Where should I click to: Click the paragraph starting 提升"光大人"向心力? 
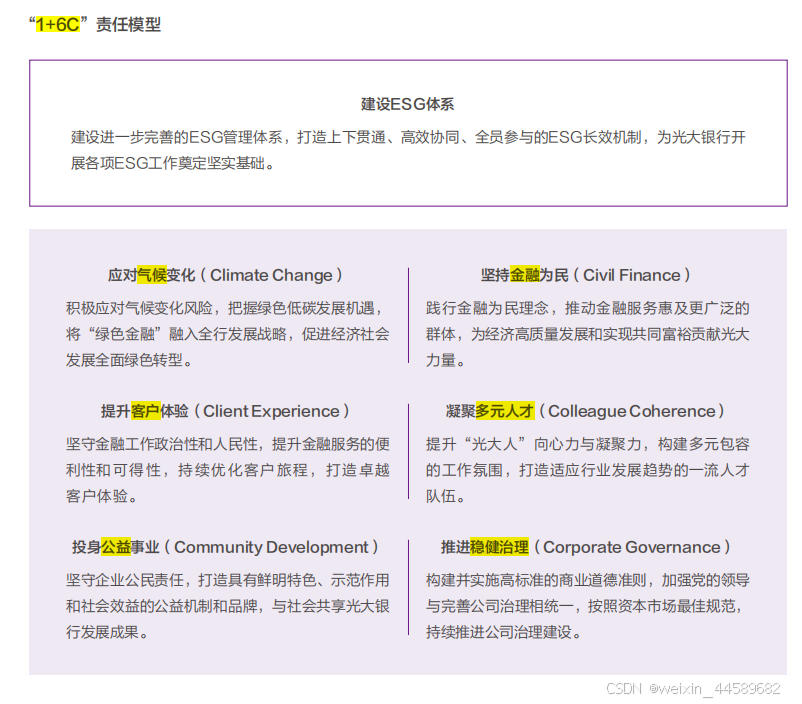(588, 470)
